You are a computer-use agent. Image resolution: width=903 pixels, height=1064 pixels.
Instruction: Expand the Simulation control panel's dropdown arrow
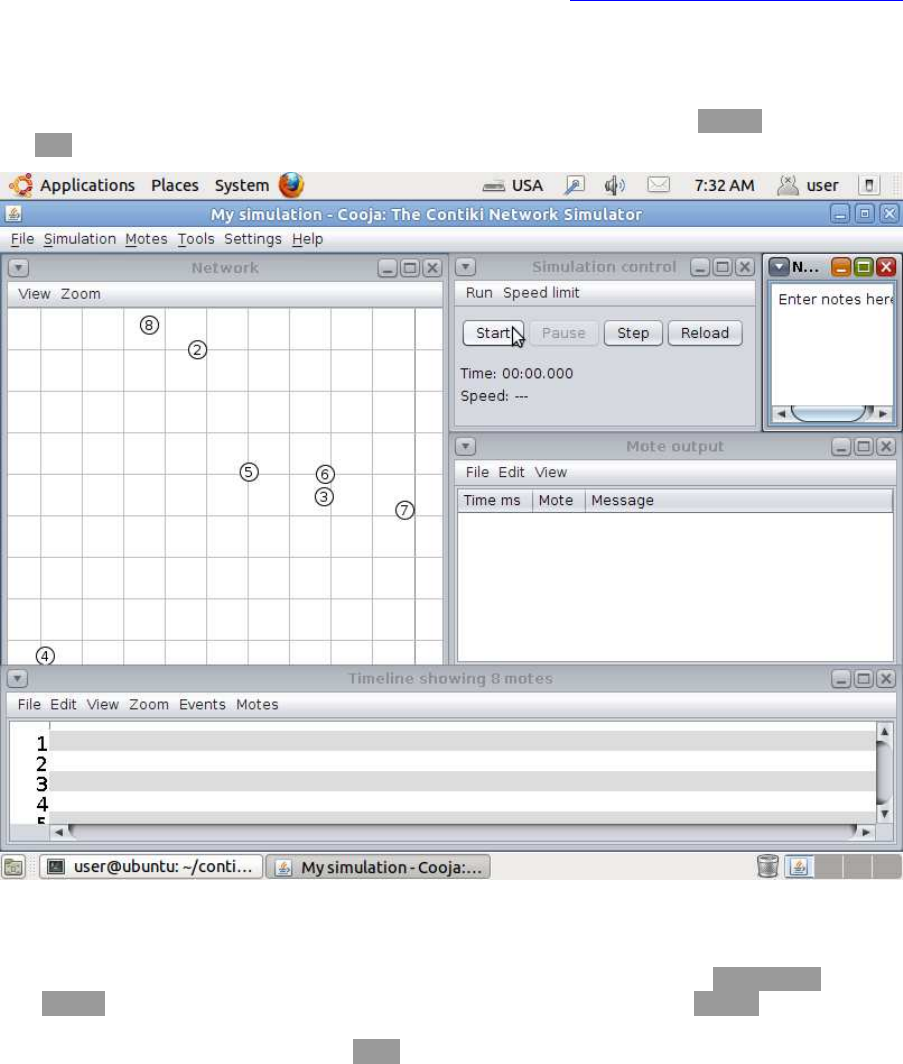pos(465,267)
